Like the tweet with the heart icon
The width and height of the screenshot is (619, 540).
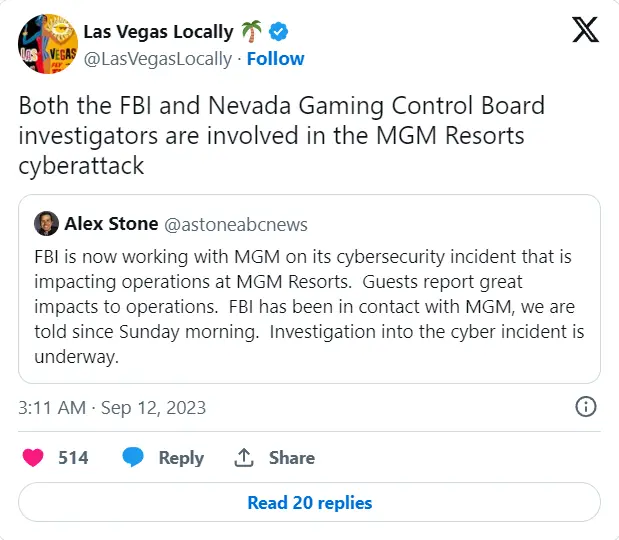pyautogui.click(x=33, y=457)
